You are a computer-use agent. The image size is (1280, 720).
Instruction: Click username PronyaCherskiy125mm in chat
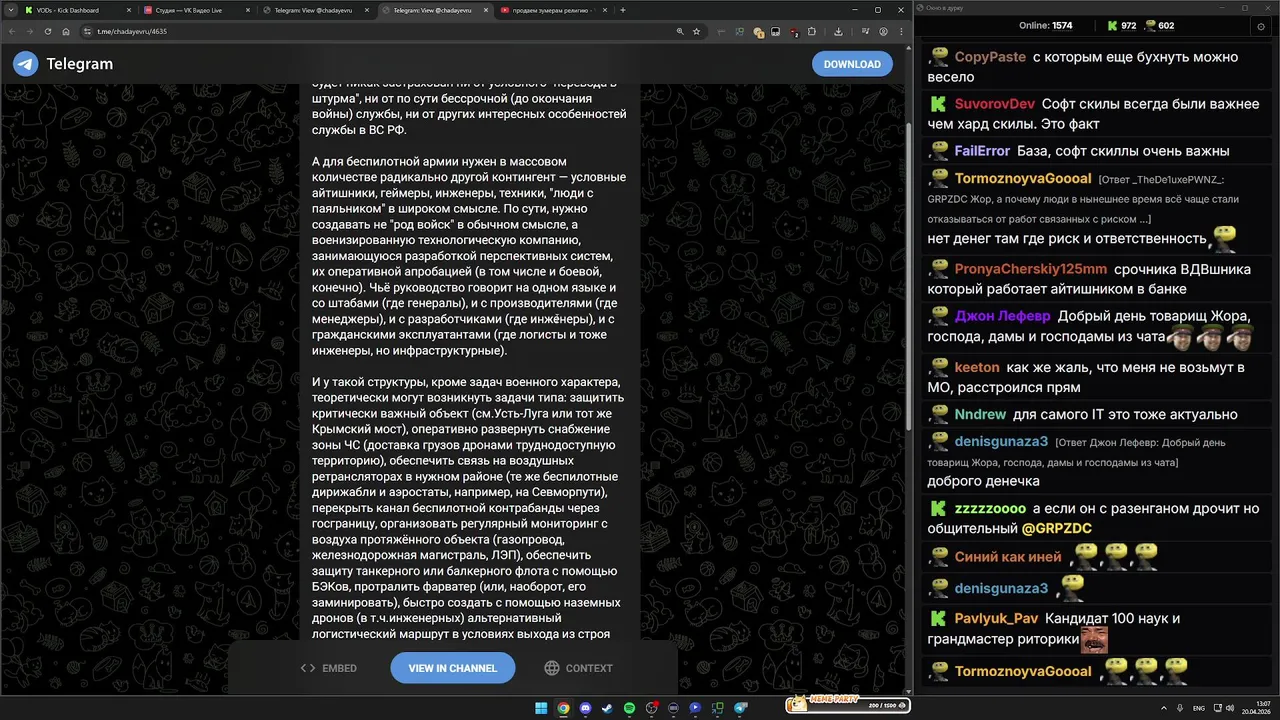click(x=1030, y=269)
